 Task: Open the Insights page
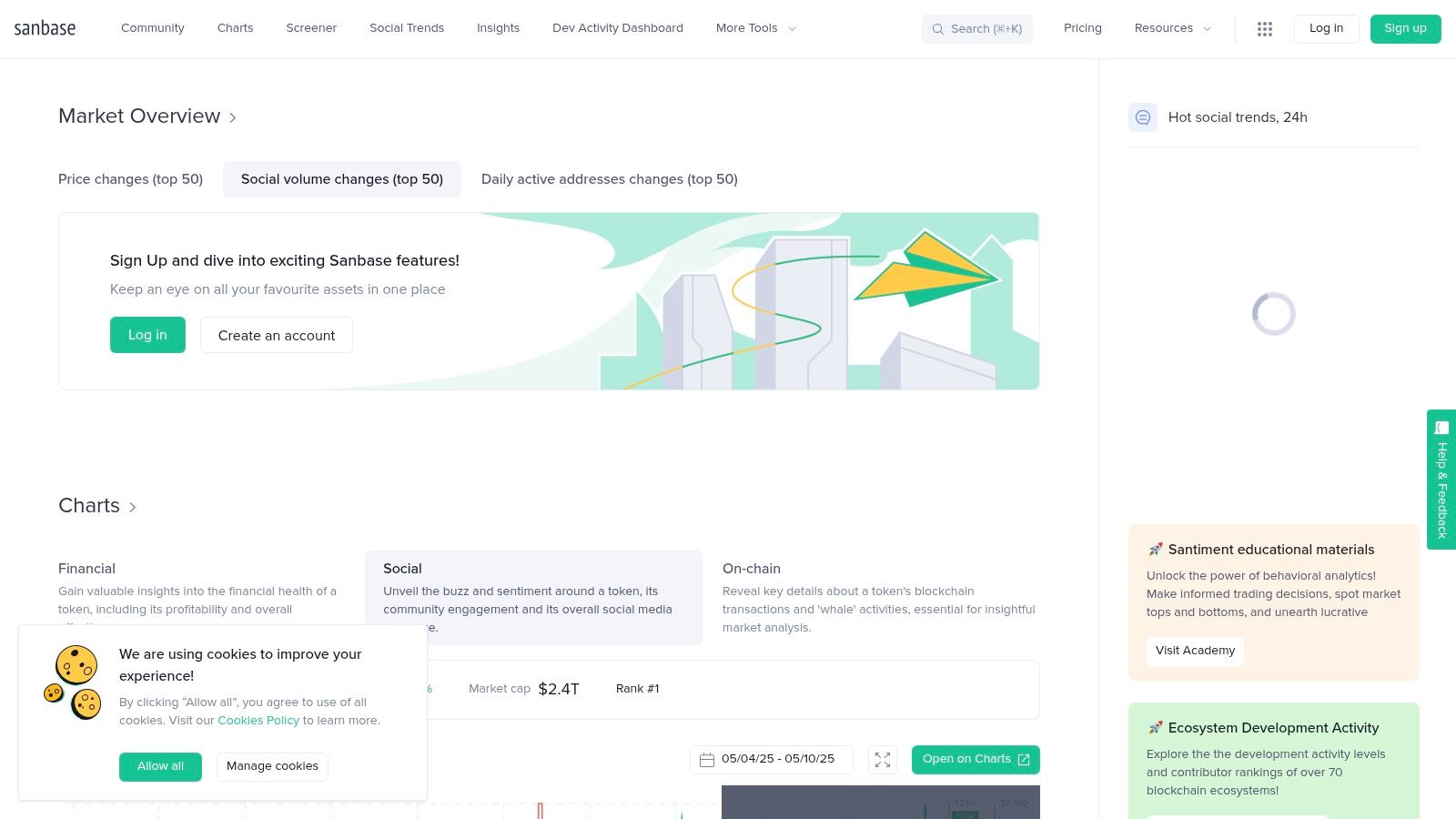click(499, 28)
